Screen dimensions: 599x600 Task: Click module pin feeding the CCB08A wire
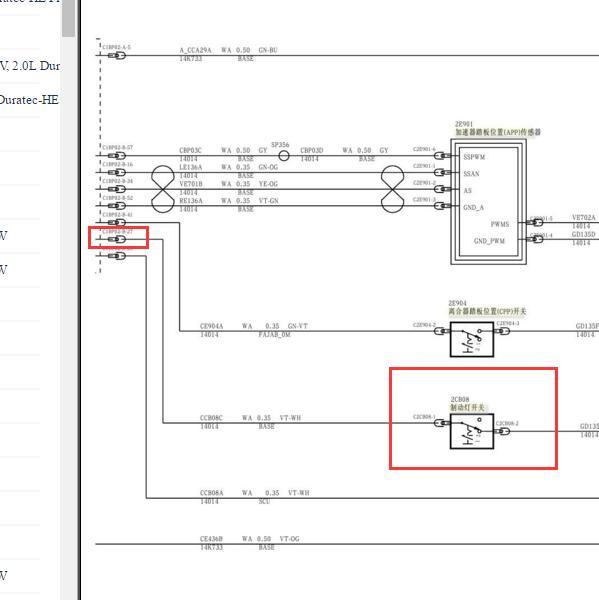(117, 256)
